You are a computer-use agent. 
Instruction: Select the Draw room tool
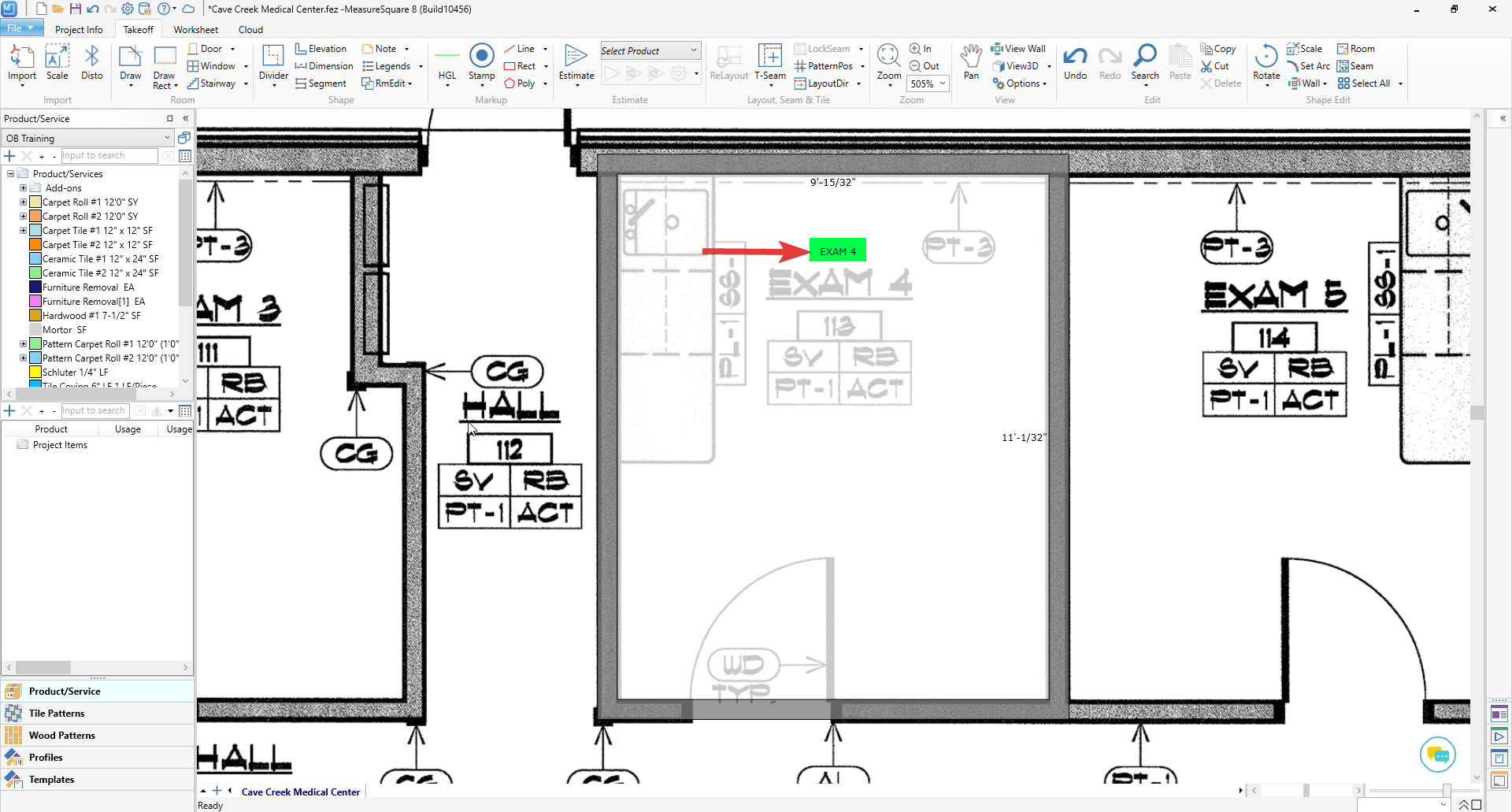(x=131, y=65)
